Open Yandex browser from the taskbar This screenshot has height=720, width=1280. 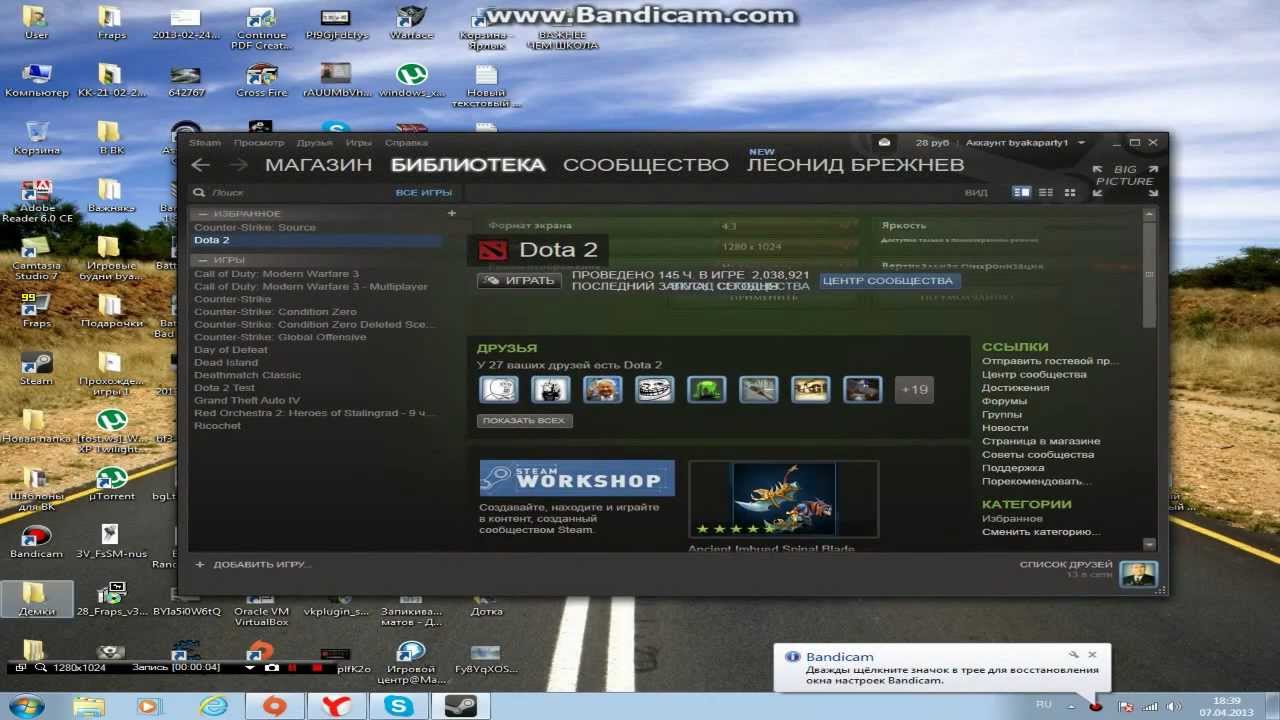tap(337, 706)
